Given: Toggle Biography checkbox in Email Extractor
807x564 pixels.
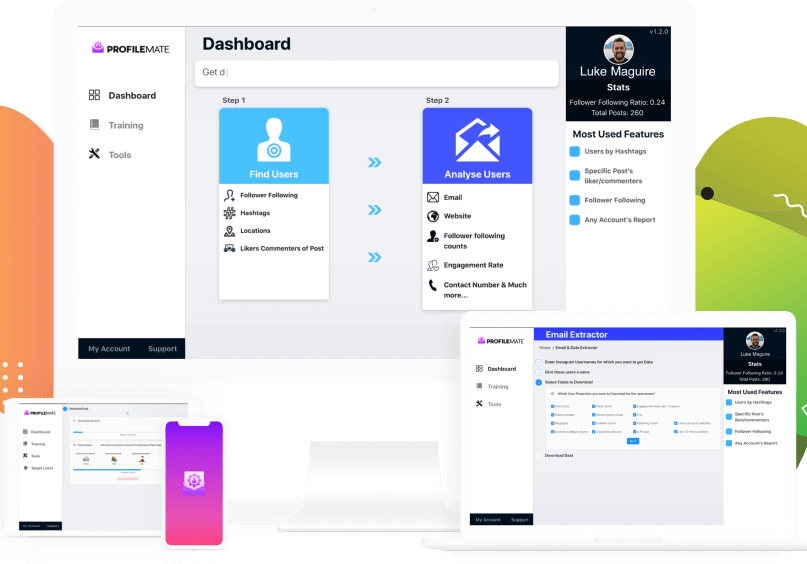Looking at the screenshot, I should coord(552,423).
